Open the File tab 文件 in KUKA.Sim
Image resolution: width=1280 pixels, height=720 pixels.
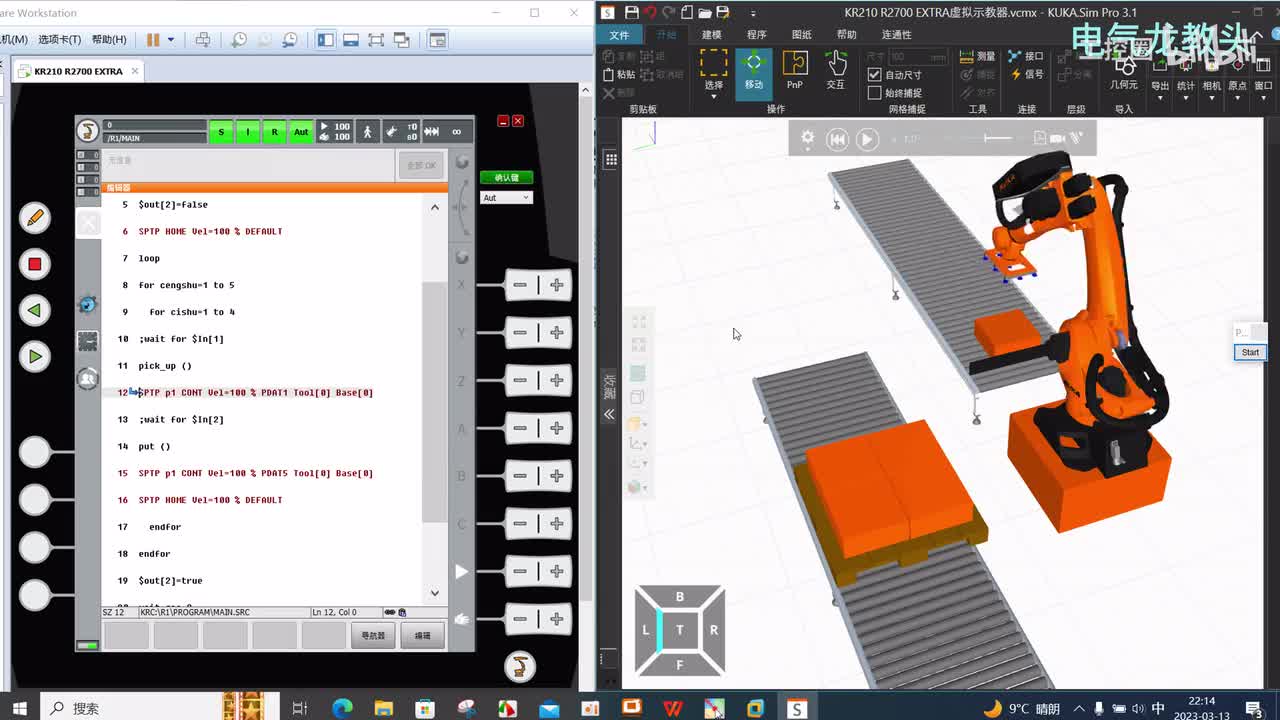619,35
